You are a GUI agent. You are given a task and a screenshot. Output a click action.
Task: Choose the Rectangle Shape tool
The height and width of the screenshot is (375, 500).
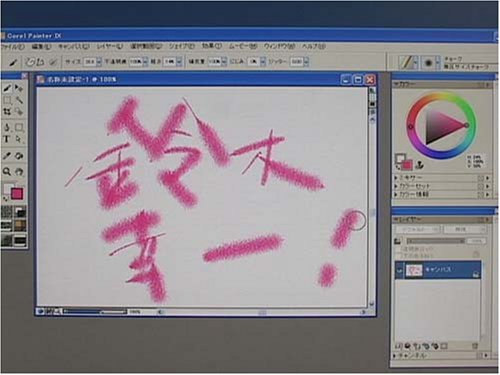point(19,127)
